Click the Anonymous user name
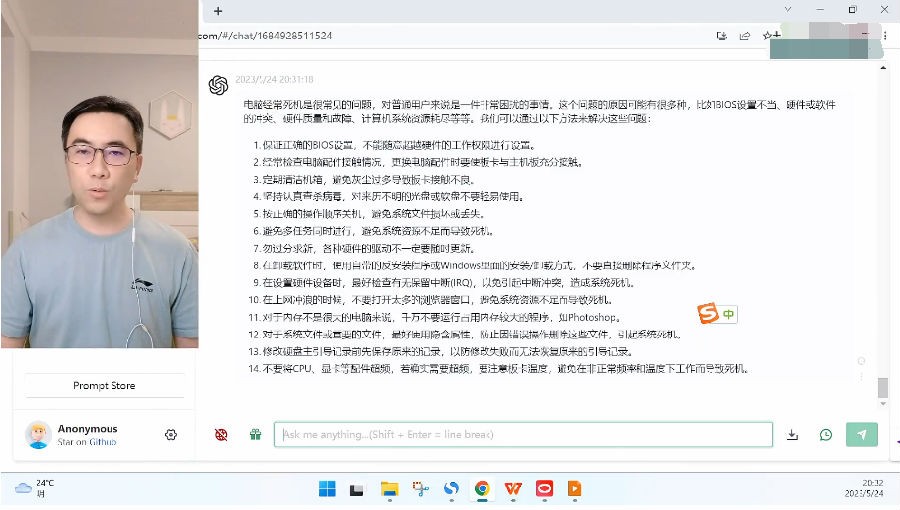This screenshot has height=510, width=900. pyautogui.click(x=87, y=429)
